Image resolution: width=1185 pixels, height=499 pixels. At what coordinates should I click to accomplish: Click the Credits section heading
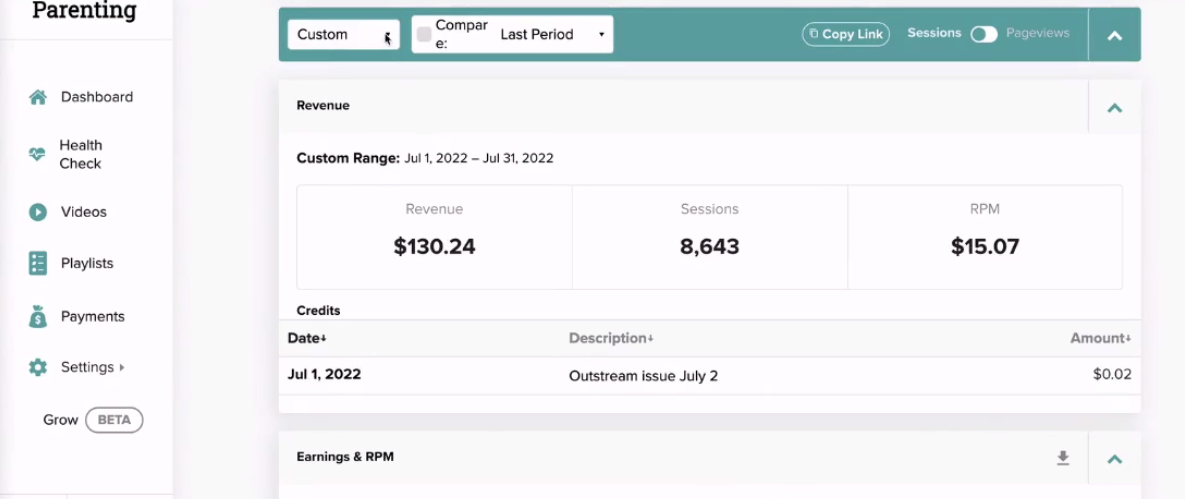pyautogui.click(x=318, y=311)
